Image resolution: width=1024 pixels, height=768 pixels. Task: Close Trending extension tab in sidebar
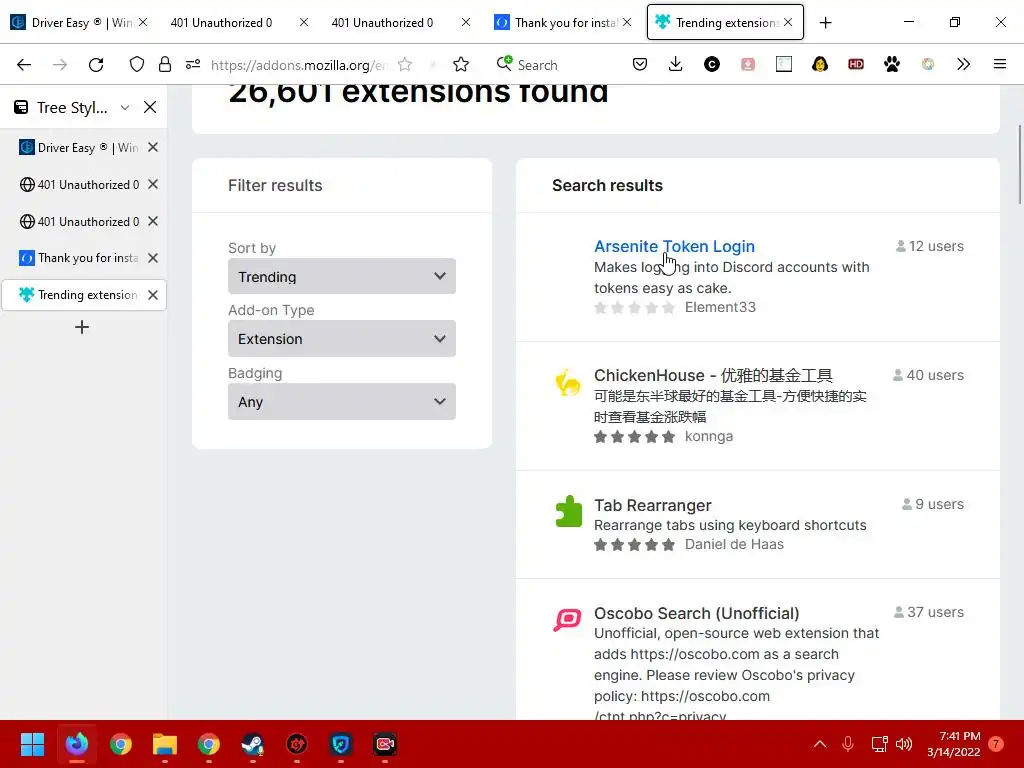[153, 295]
